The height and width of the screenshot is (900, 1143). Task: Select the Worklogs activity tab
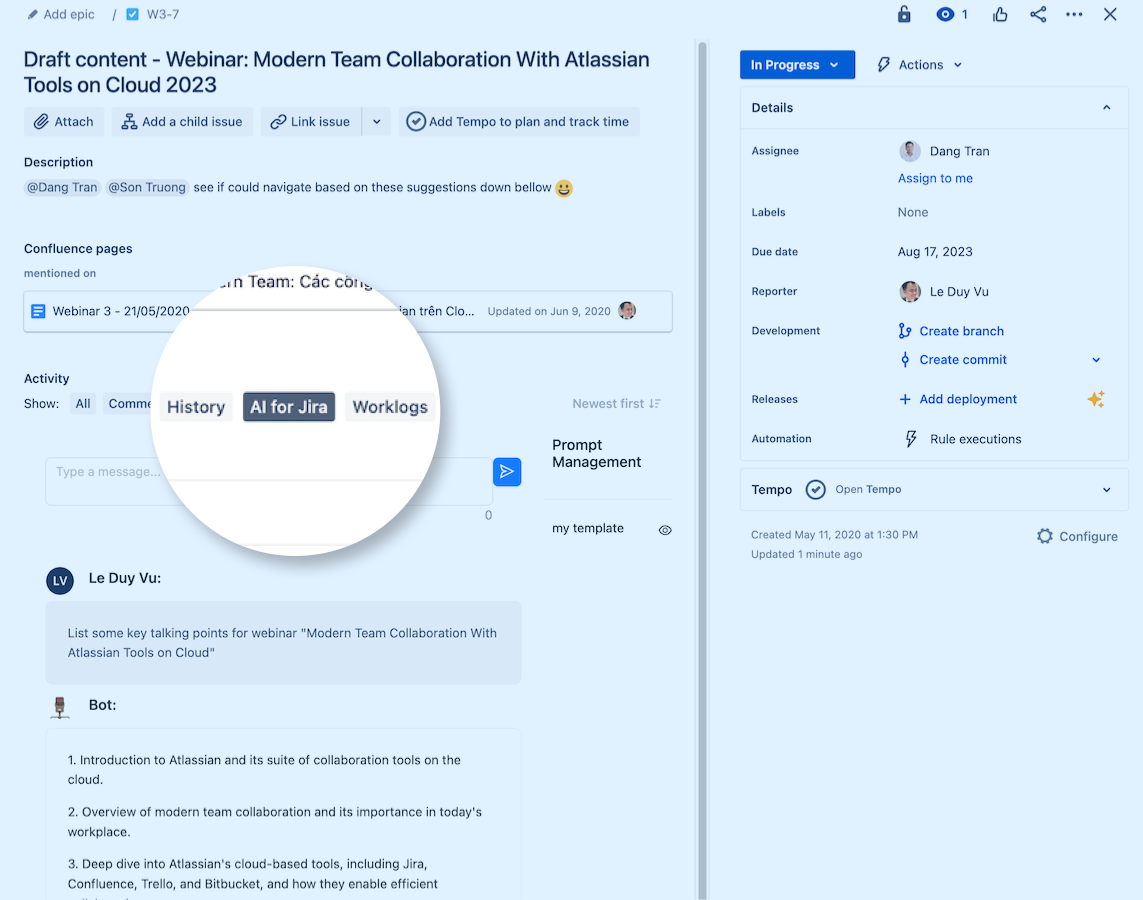click(x=390, y=407)
